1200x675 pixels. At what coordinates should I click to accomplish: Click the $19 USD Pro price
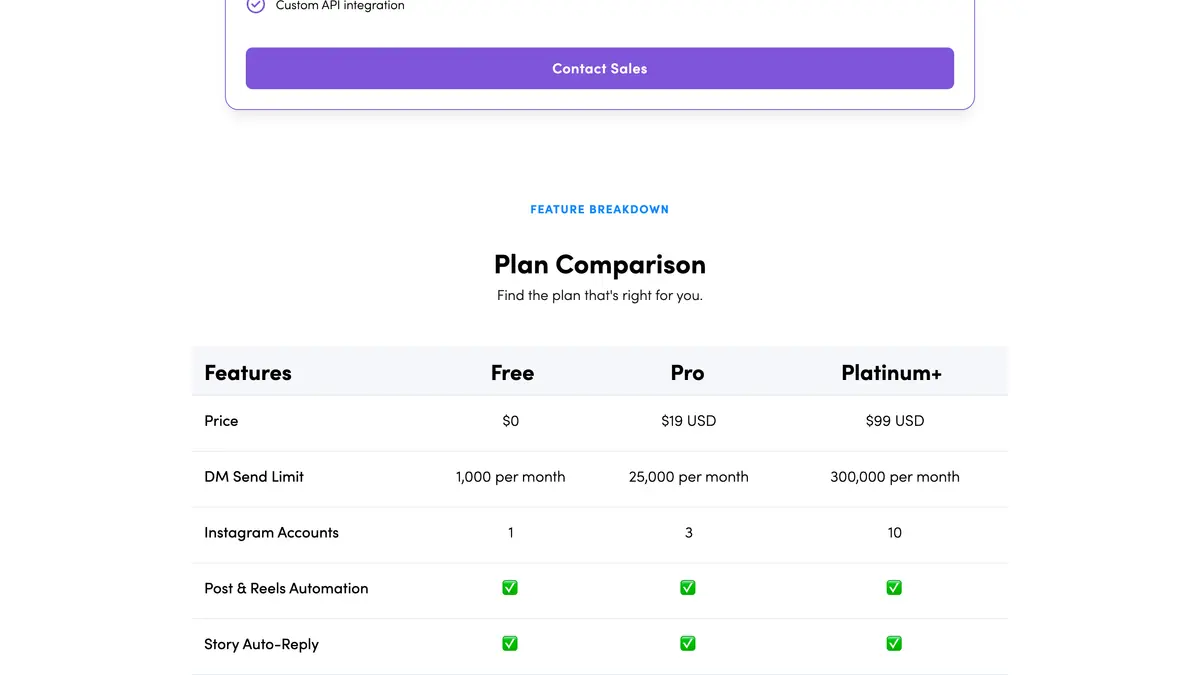pos(689,421)
